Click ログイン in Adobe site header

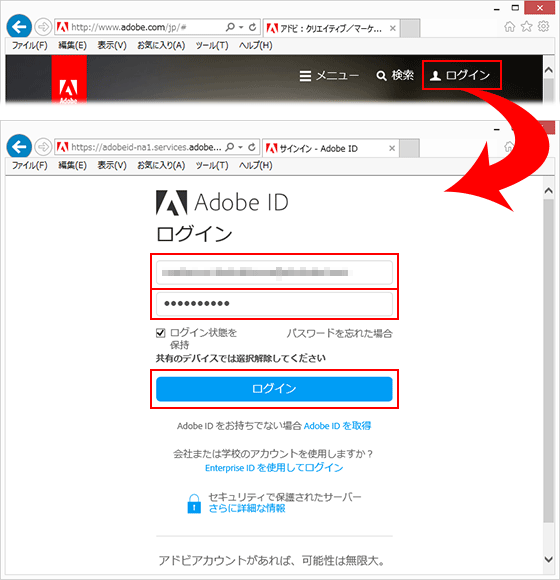click(x=462, y=75)
